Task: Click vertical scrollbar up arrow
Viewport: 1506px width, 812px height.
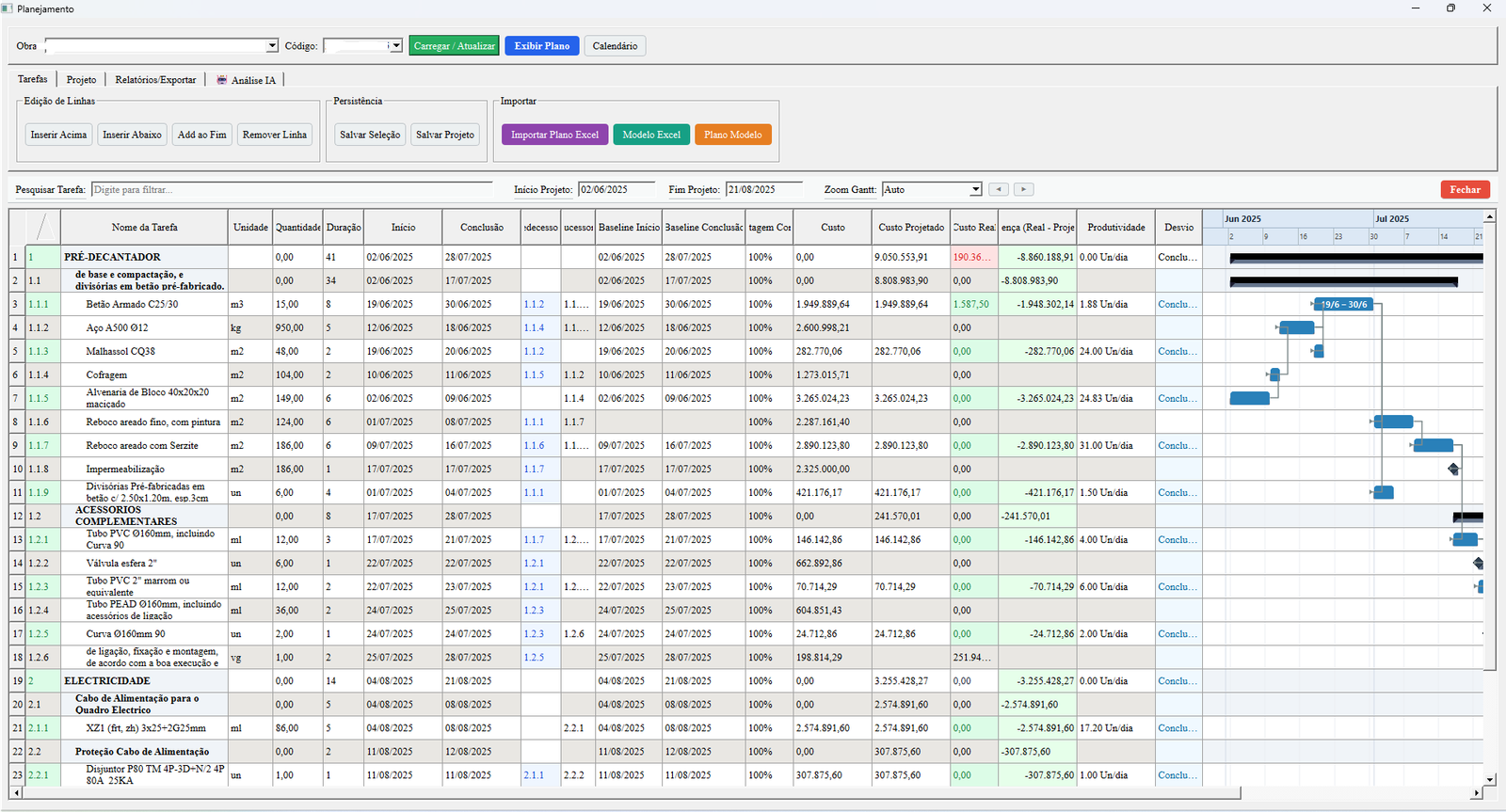Action: click(x=1490, y=215)
